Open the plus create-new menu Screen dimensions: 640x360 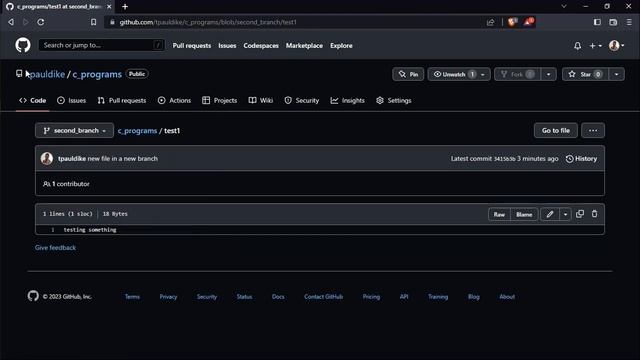(596, 46)
